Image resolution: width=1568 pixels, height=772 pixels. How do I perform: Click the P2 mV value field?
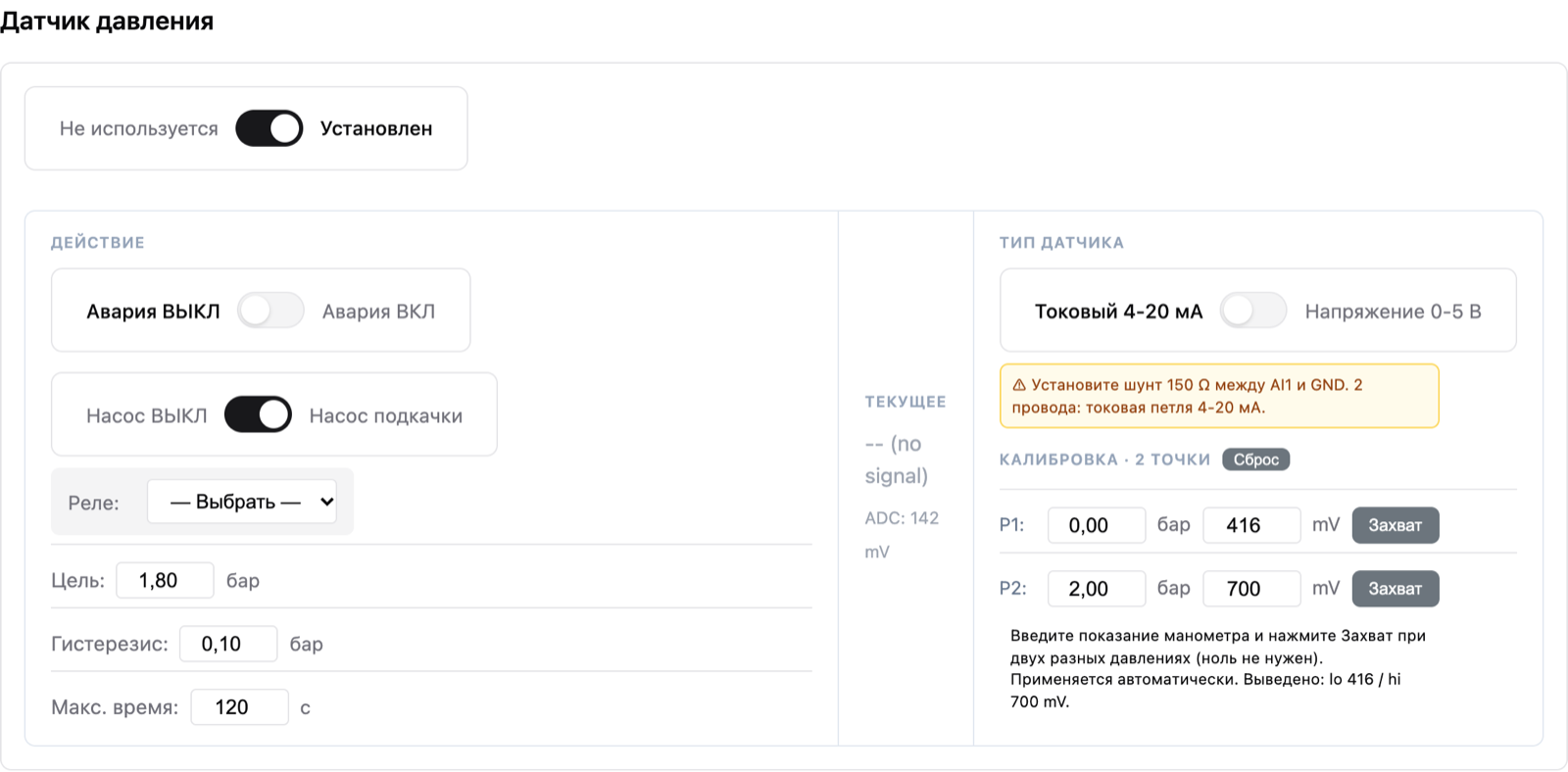click(1251, 589)
